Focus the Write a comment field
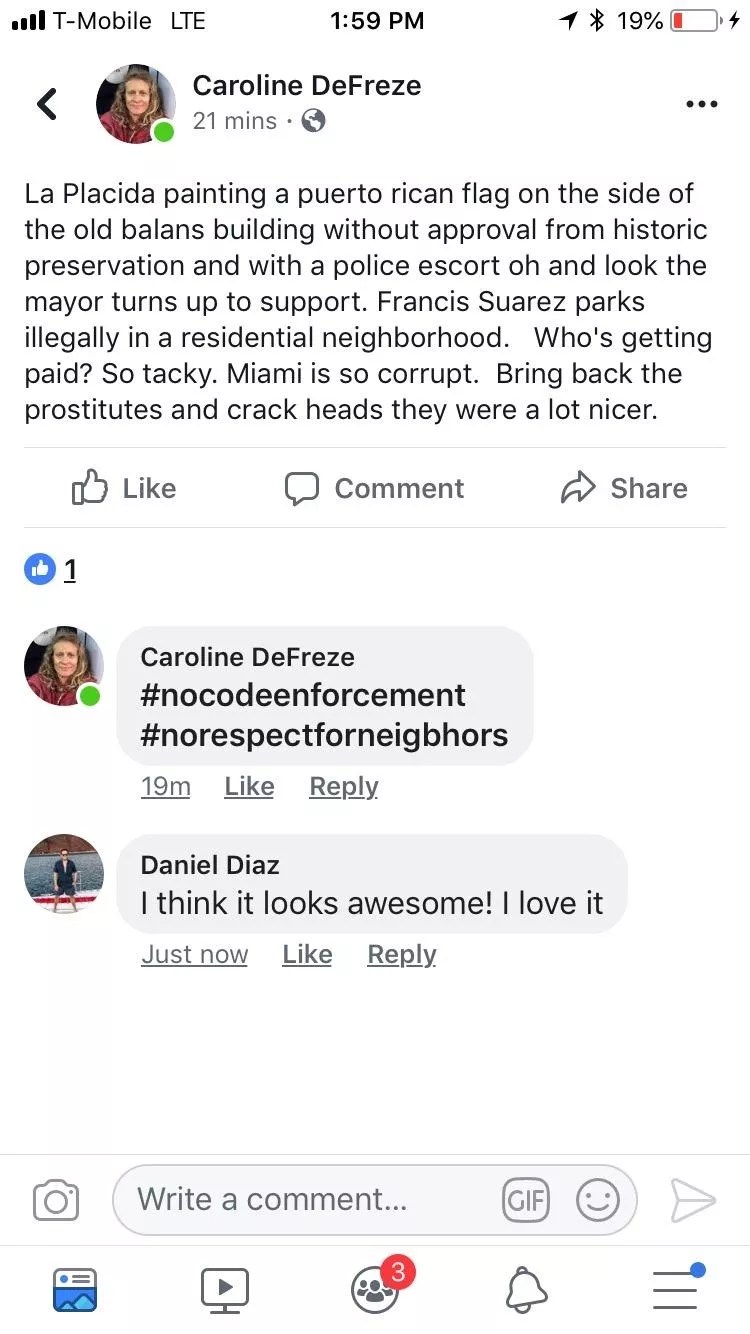Image resolution: width=750 pixels, height=1334 pixels. 310,1200
